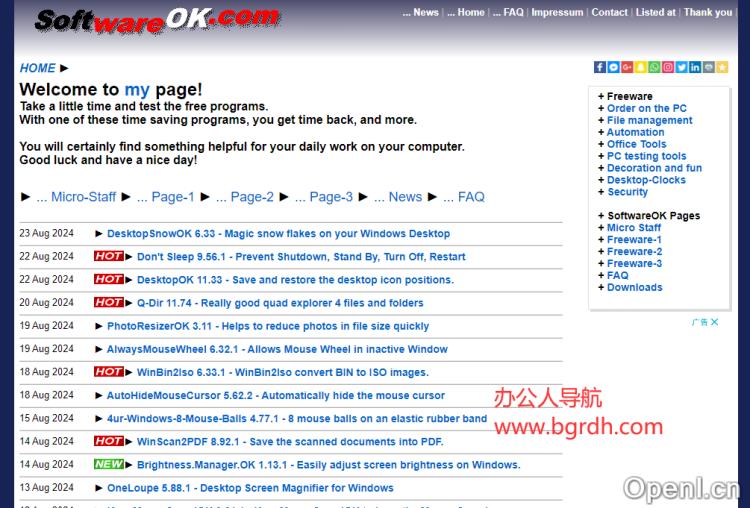Share via the Google+ icon

627,67
